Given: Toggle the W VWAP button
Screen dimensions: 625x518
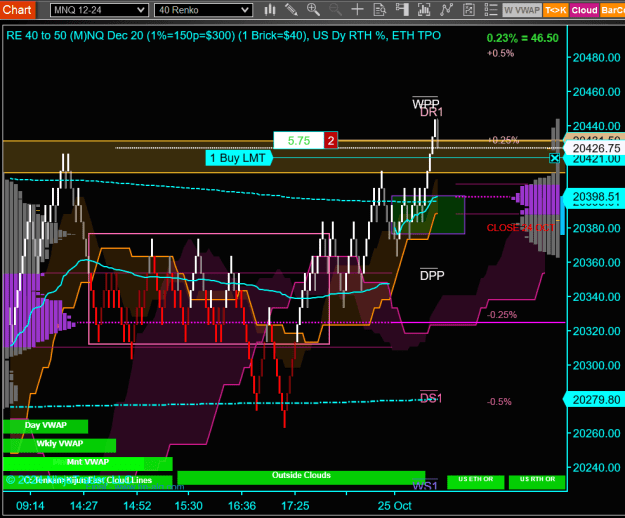Looking at the screenshot, I should (522, 10).
